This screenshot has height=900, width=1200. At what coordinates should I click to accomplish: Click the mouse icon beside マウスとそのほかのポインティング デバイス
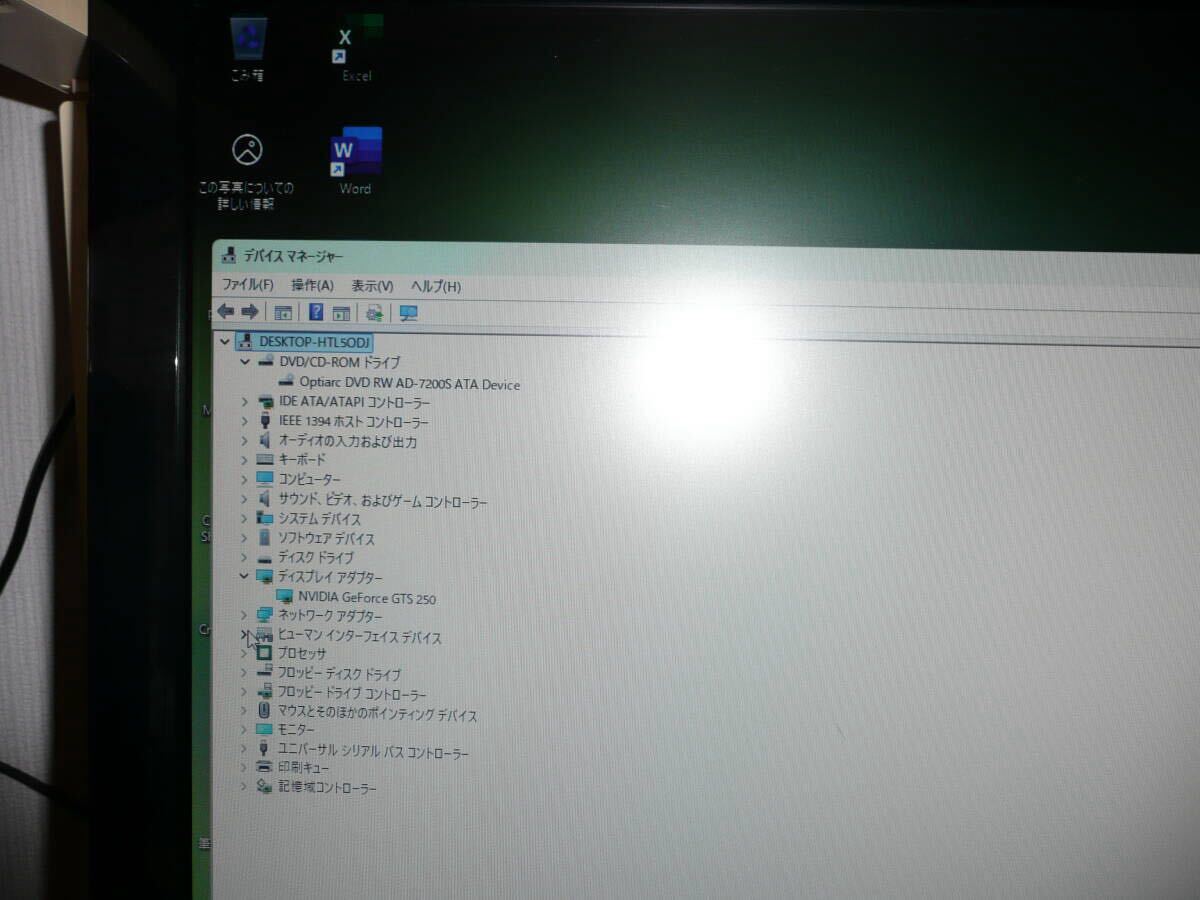[264, 713]
